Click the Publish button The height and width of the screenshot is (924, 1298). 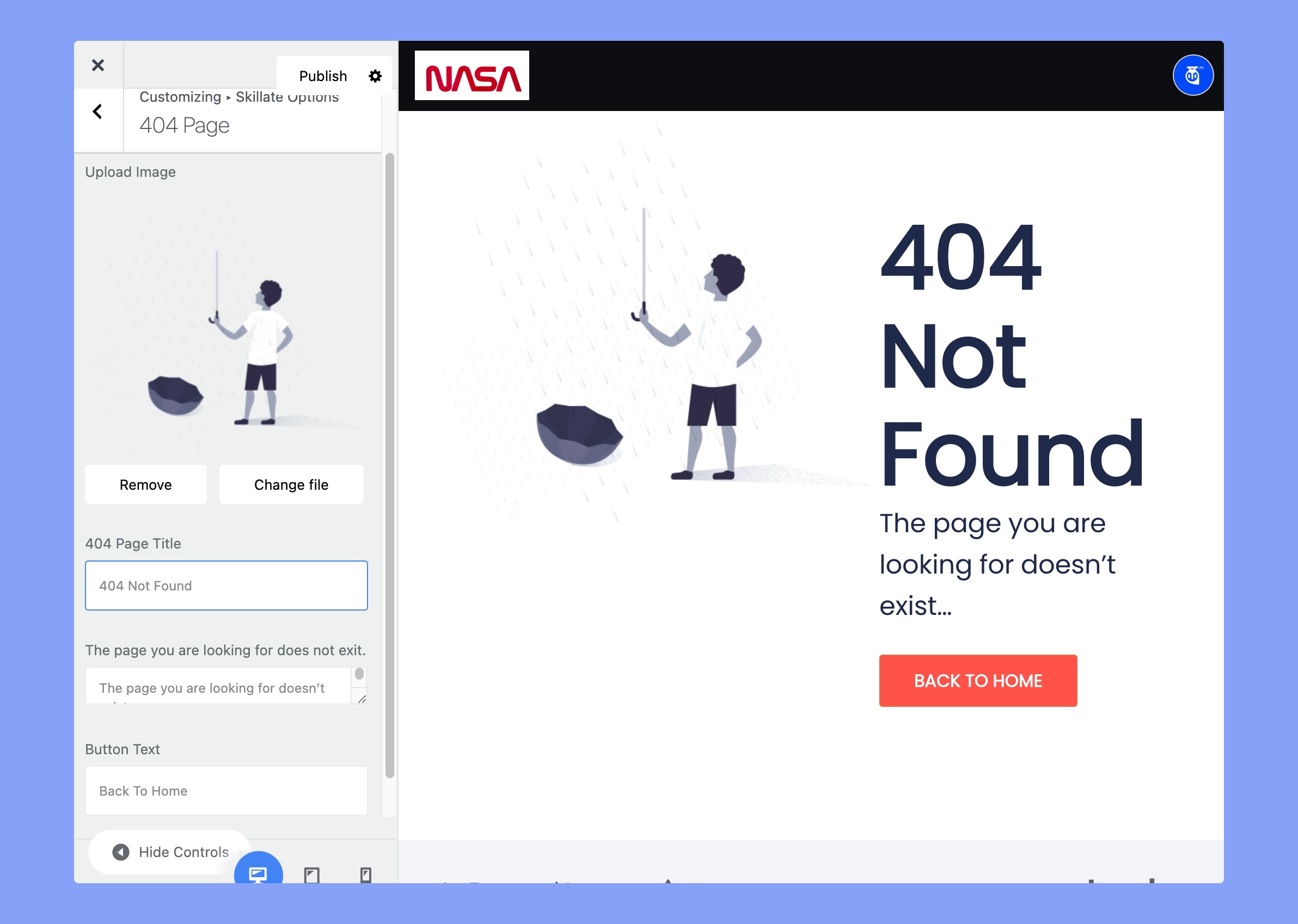[323, 76]
